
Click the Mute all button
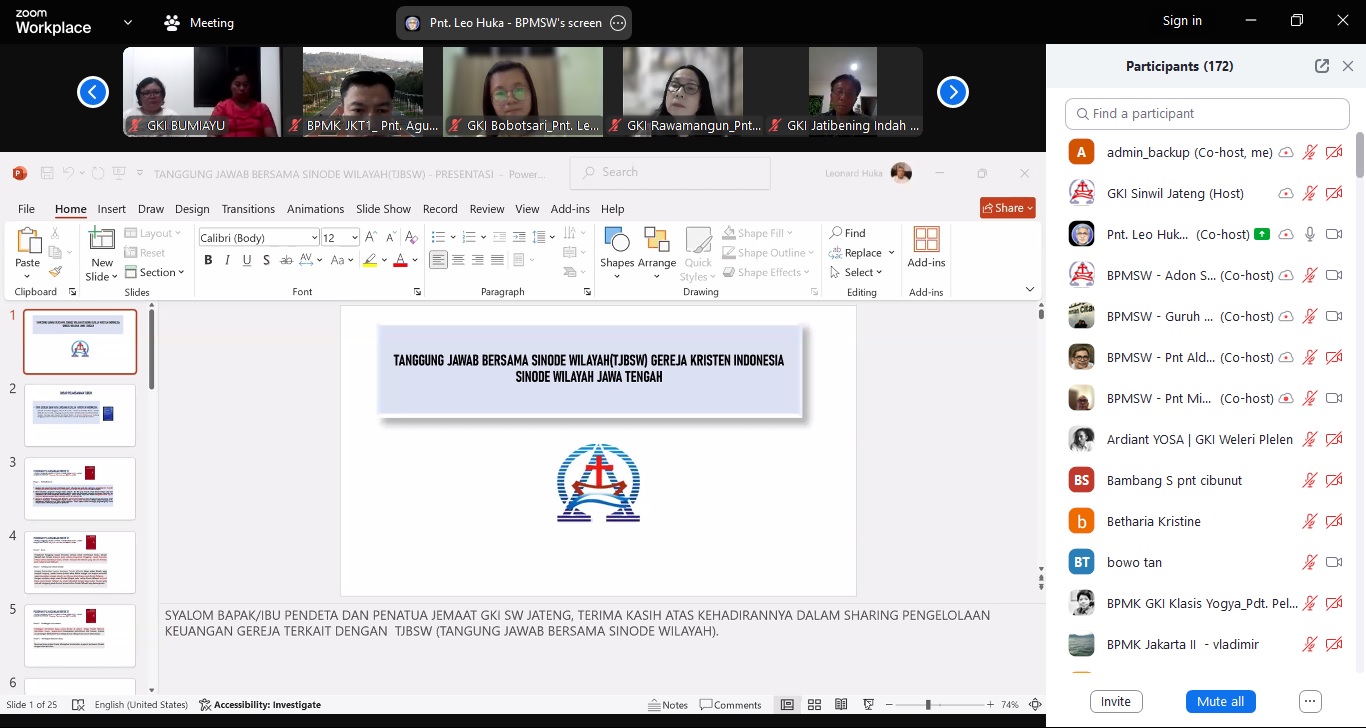(1220, 701)
